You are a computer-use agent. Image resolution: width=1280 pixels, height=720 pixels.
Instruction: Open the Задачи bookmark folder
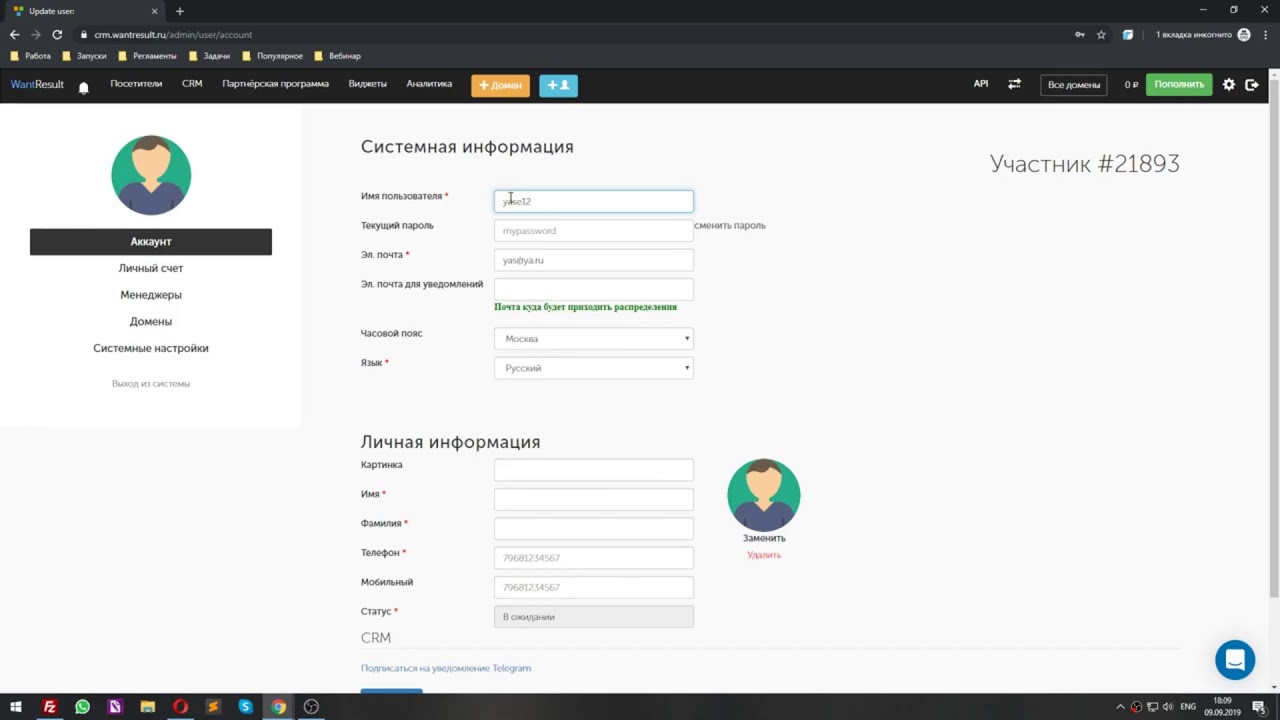pos(209,56)
